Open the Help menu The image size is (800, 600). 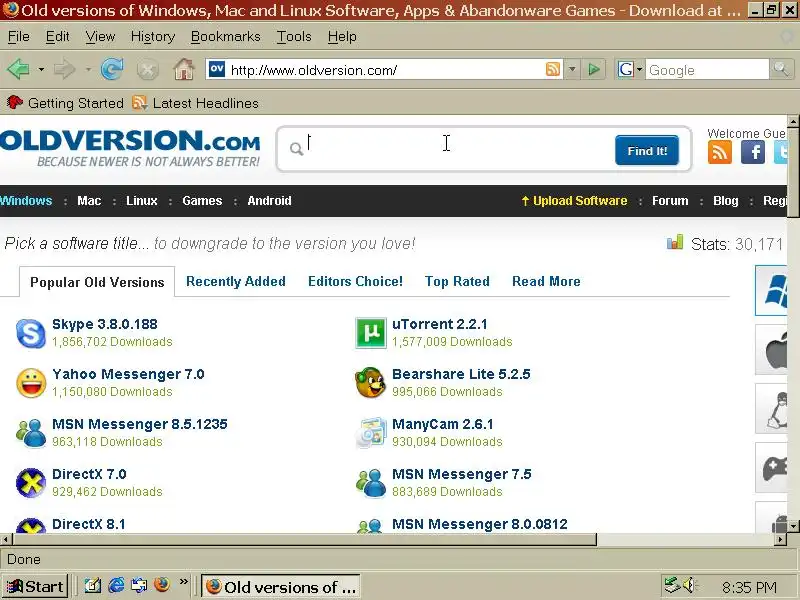click(342, 37)
